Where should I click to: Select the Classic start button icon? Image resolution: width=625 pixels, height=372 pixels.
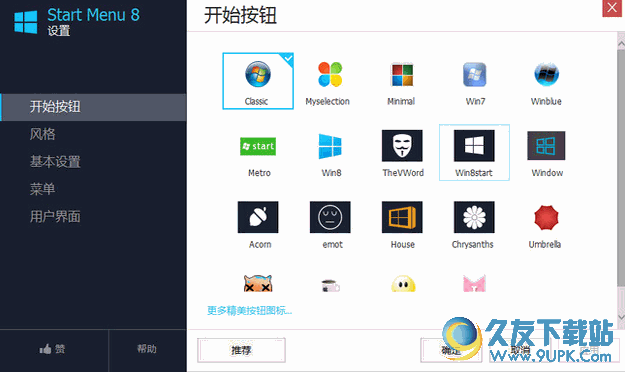coord(258,81)
